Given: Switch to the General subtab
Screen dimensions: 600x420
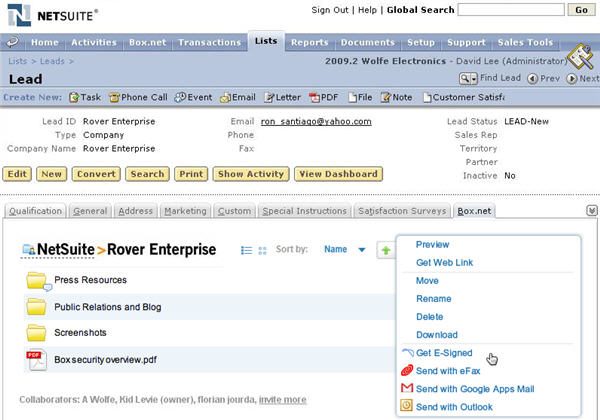Looking at the screenshot, I should pyautogui.click(x=90, y=211).
